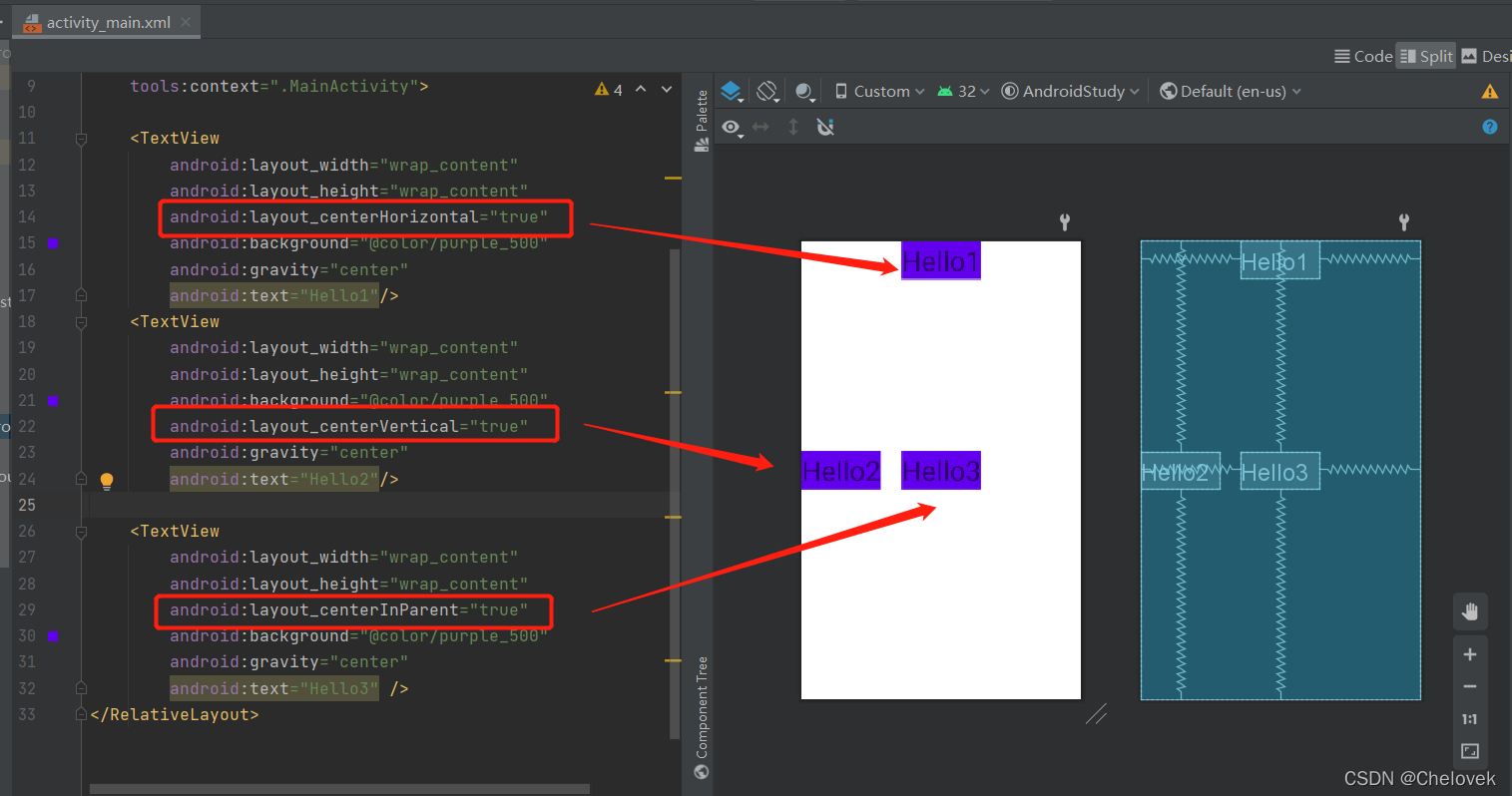Screen dimensions: 1512x796
Task: Click the tools:context=".MainActivity" line
Action: [279, 87]
